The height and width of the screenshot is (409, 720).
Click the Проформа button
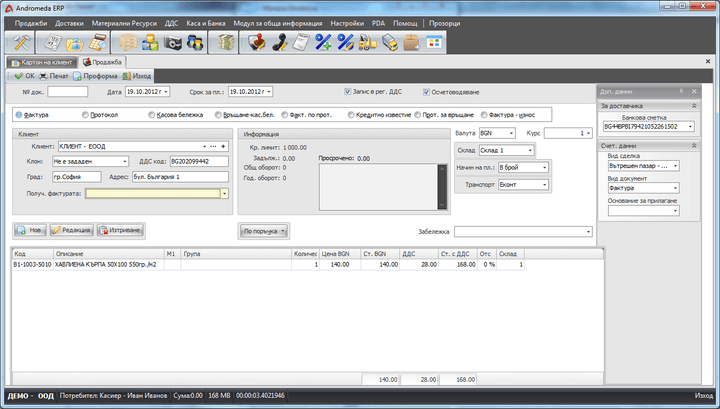pos(95,76)
